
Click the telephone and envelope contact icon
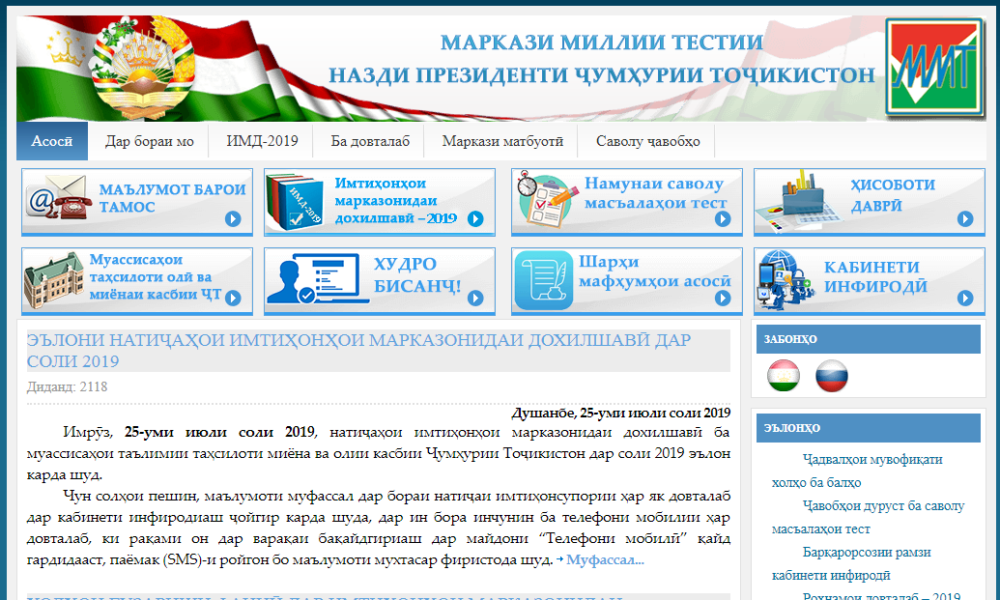point(57,201)
